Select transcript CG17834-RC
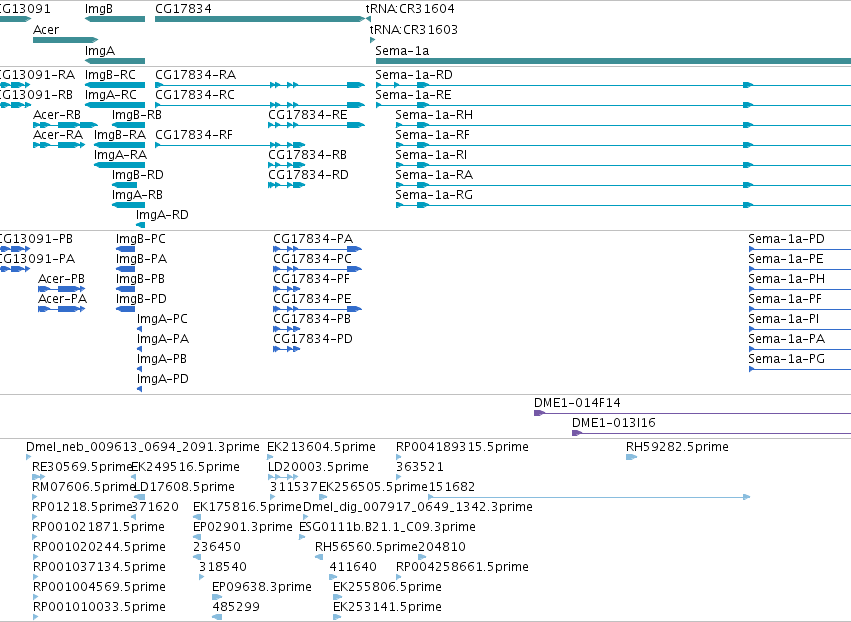 pos(260,105)
